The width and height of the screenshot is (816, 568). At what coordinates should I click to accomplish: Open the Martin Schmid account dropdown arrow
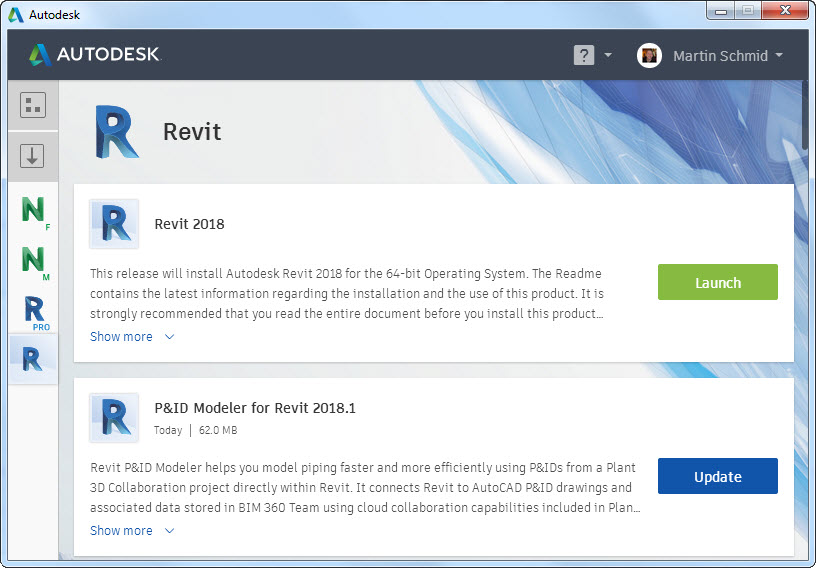pyautogui.click(x=779, y=55)
